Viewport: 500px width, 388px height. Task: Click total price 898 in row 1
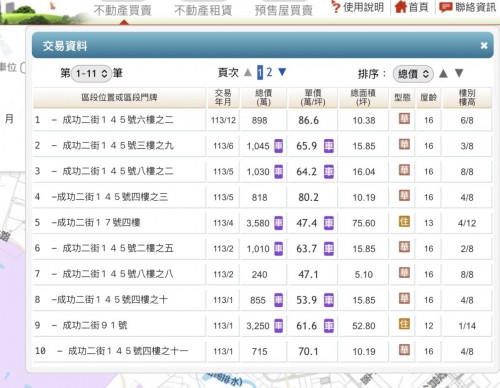pos(259,120)
